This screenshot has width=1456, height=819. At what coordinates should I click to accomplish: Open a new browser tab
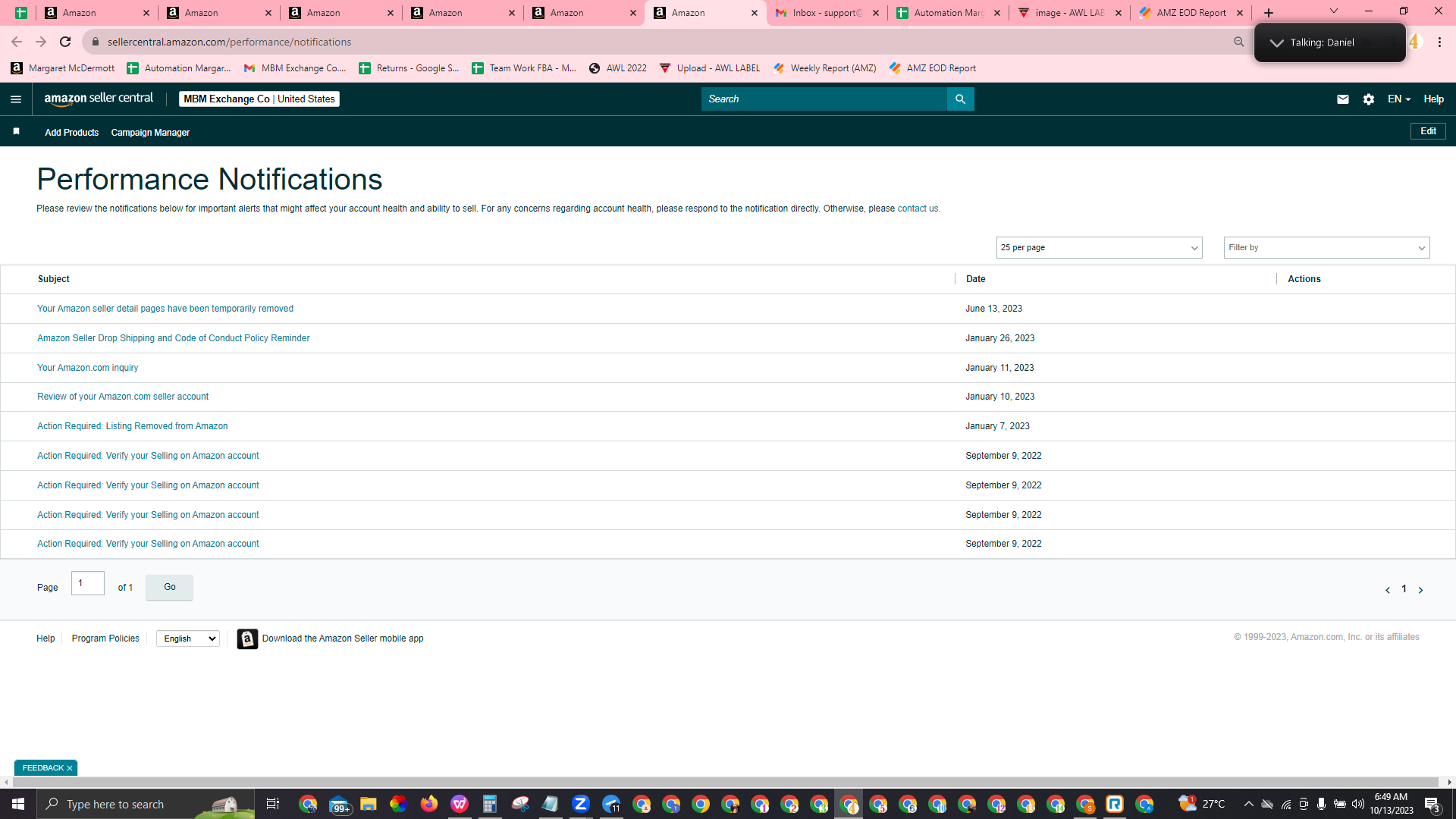pos(1269,13)
